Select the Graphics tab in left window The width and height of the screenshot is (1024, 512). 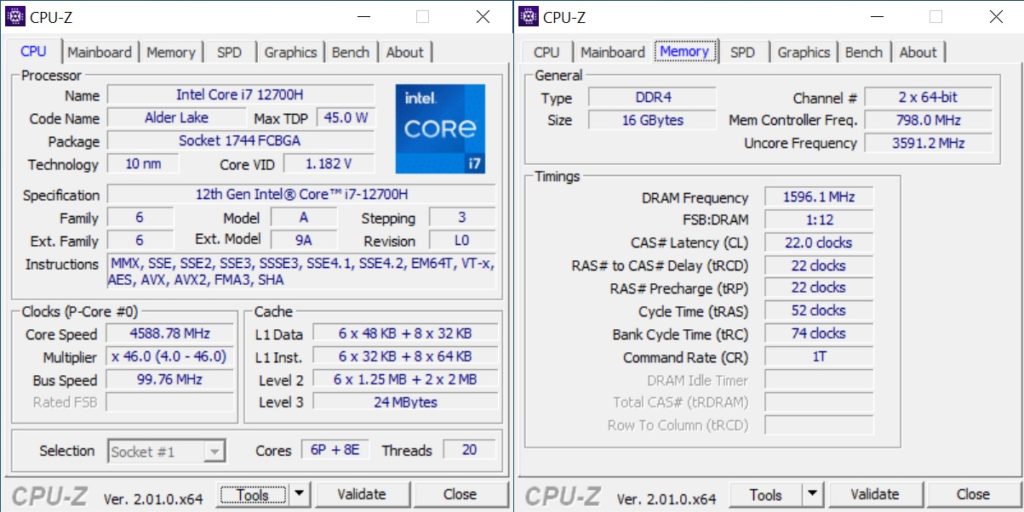tap(290, 52)
